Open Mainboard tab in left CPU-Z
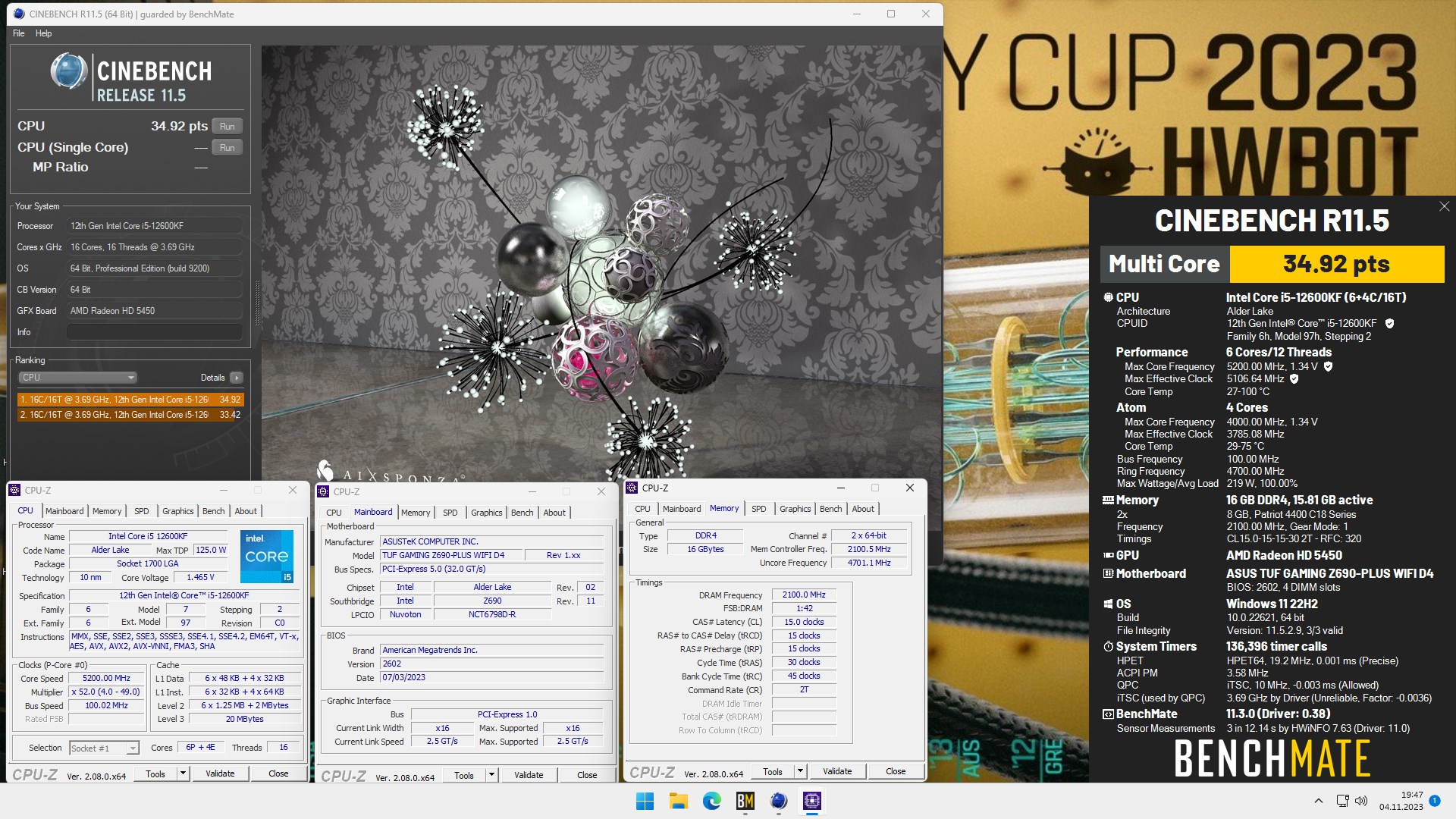Viewport: 1456px width, 819px height. [x=64, y=511]
